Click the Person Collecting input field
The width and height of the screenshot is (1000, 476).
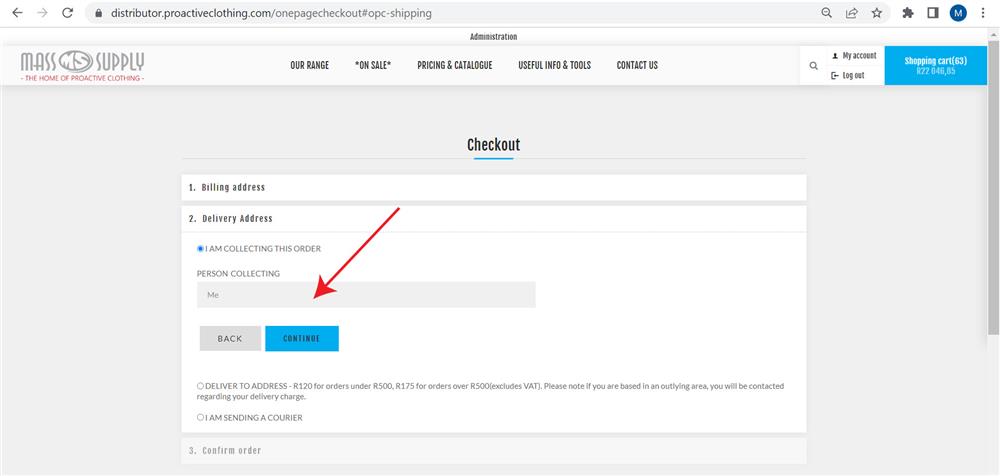(x=366, y=295)
